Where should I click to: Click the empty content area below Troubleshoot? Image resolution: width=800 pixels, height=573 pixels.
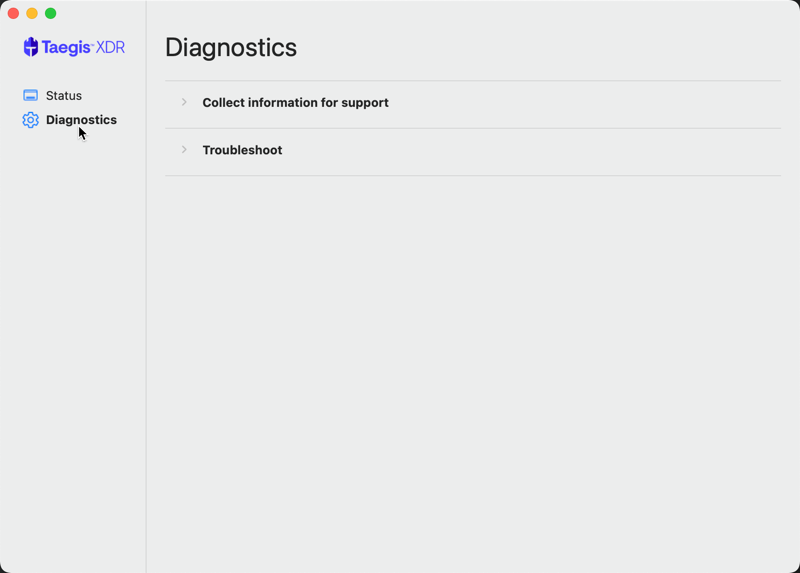[x=473, y=372]
